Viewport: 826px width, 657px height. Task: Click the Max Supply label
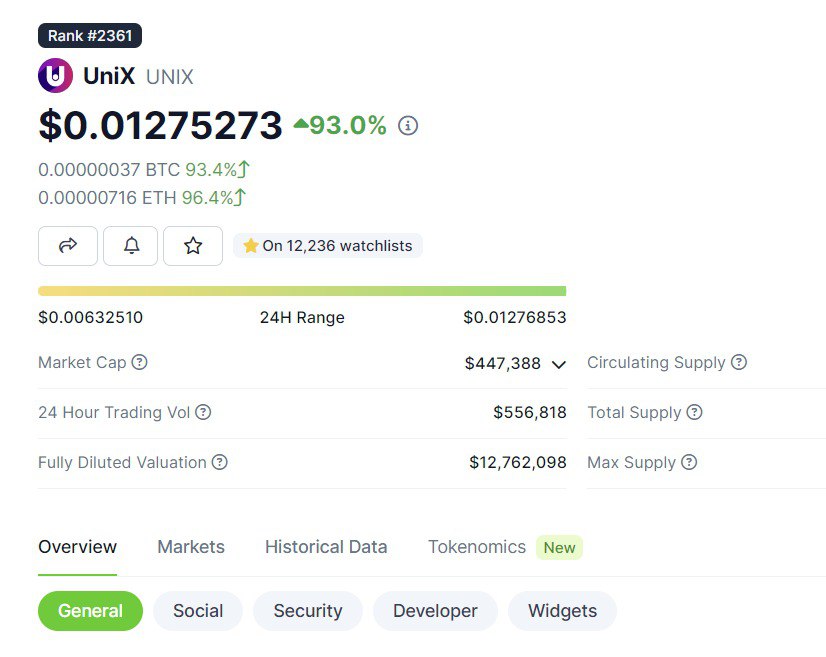[632, 462]
